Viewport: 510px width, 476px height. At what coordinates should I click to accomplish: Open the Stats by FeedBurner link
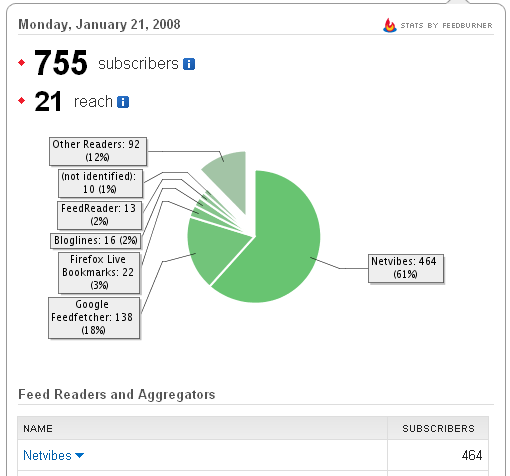click(446, 25)
